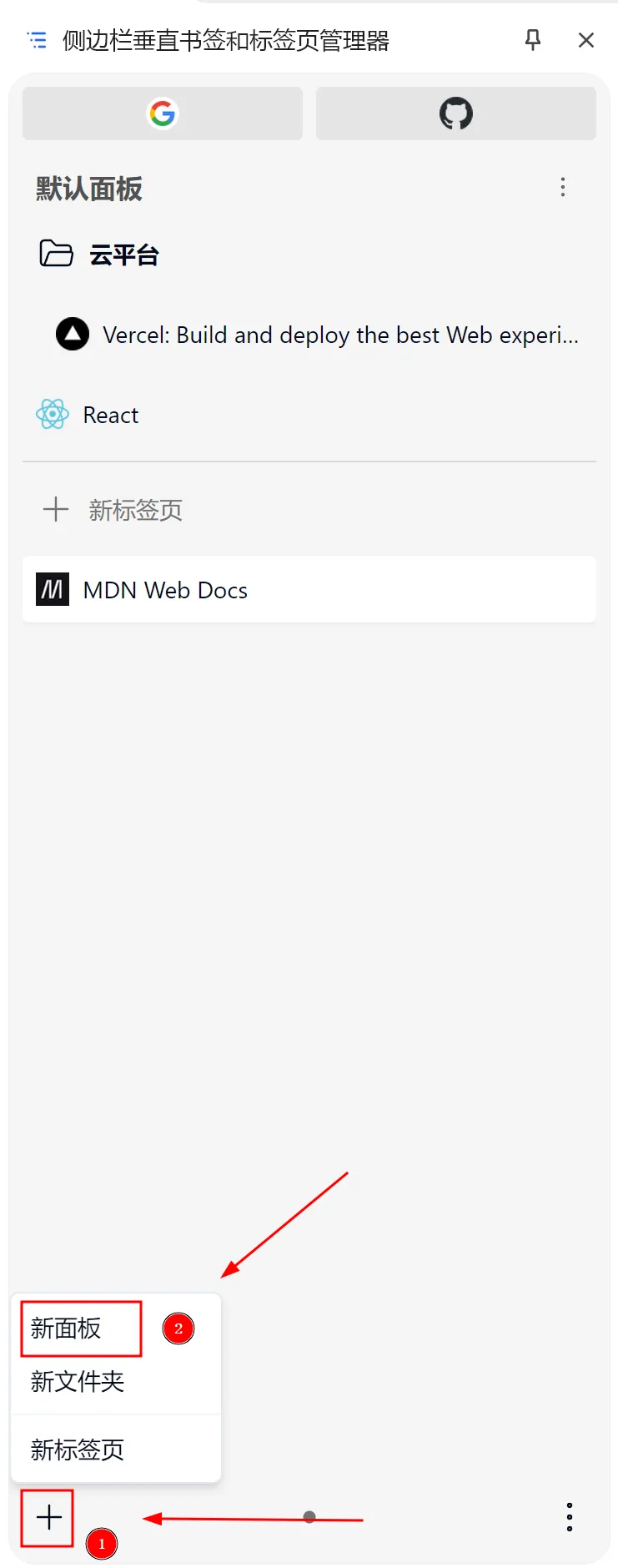Pin the side panel with pushpin icon
Image resolution: width=618 pixels, height=1568 pixels.
pos(533,39)
